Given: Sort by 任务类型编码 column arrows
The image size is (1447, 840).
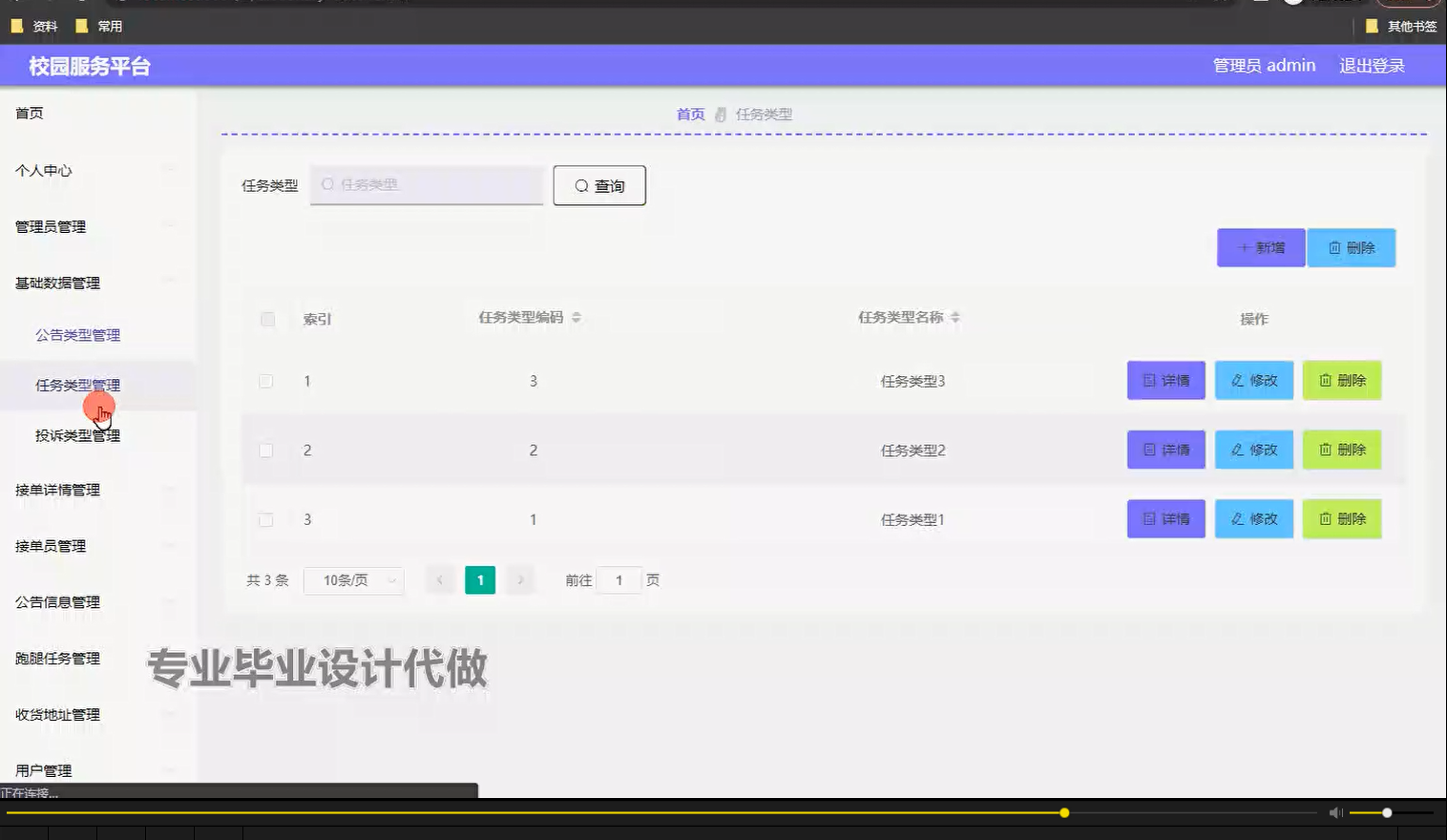Looking at the screenshot, I should 577,318.
